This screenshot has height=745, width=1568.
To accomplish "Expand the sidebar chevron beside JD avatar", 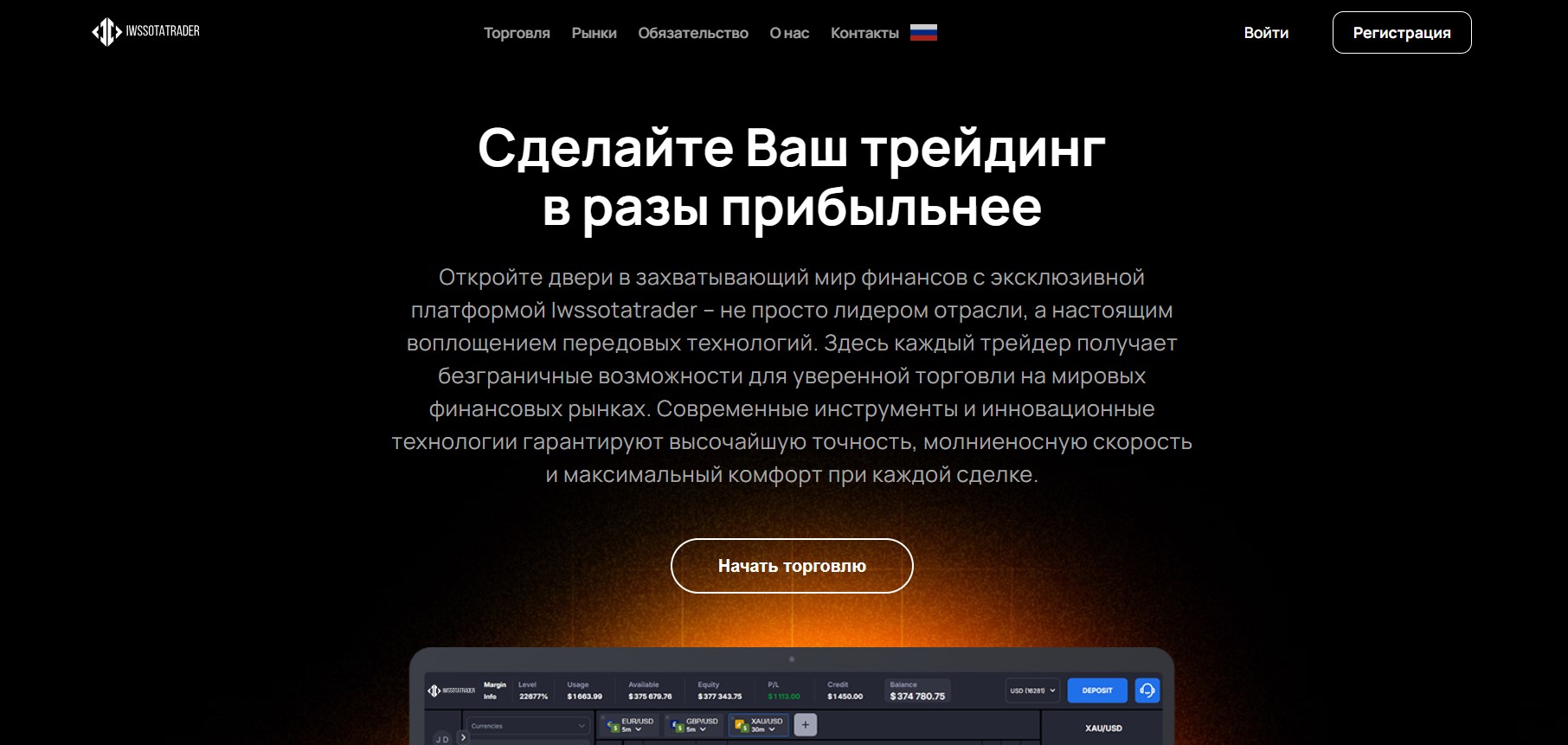I will click(463, 737).
